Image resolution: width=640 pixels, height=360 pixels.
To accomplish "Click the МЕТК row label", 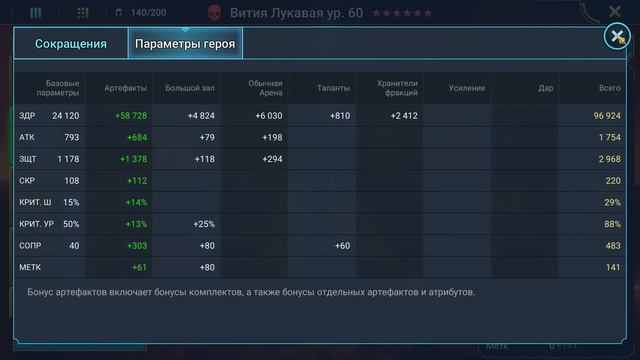I will 30,267.
